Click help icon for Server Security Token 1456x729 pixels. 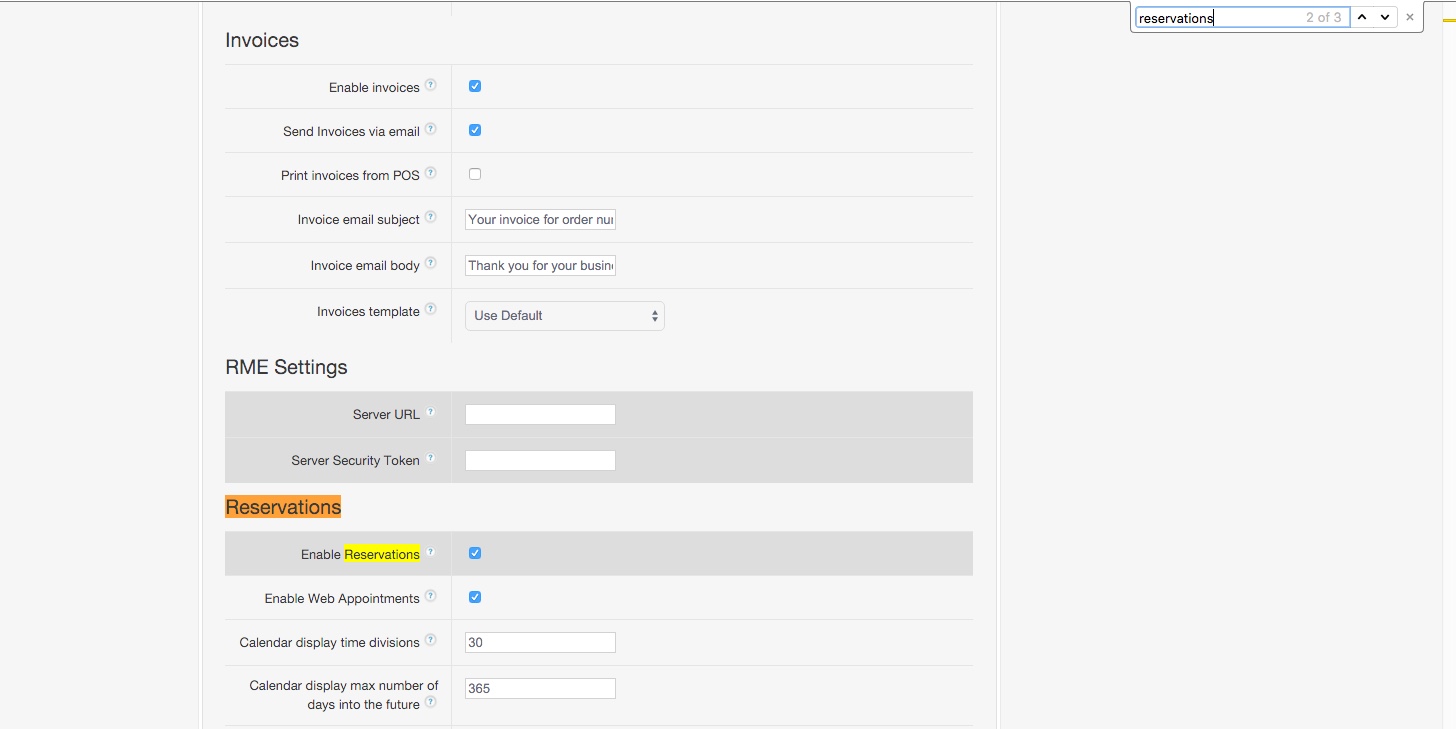coord(430,458)
